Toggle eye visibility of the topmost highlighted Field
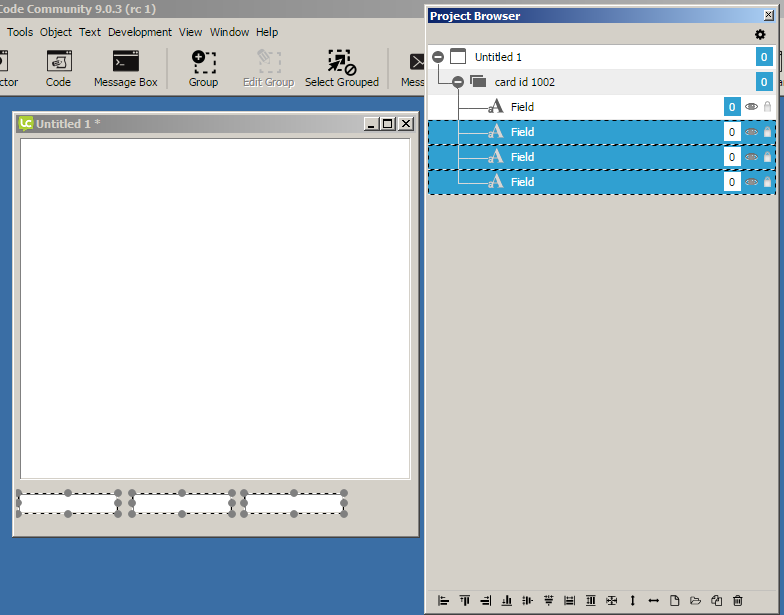784x615 pixels. coord(752,132)
